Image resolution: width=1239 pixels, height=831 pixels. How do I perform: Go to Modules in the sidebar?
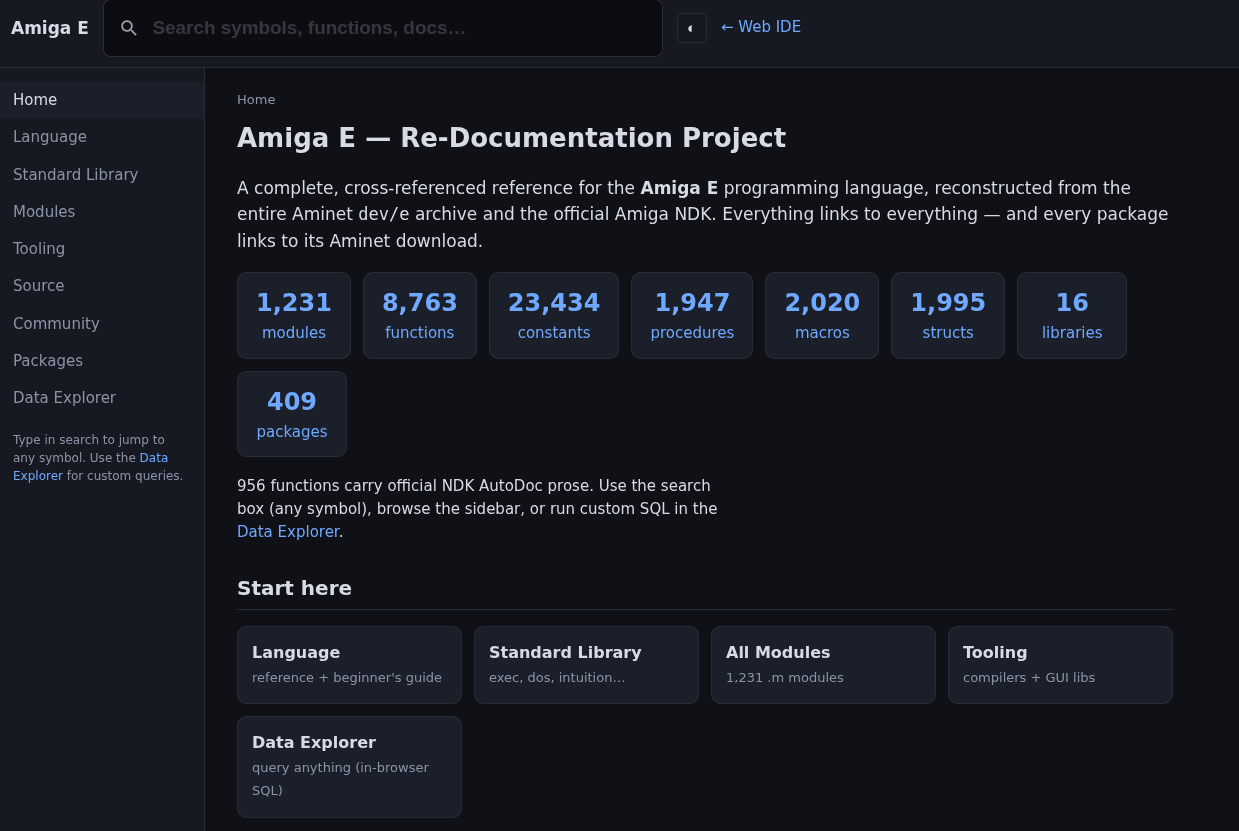[x=102, y=212]
